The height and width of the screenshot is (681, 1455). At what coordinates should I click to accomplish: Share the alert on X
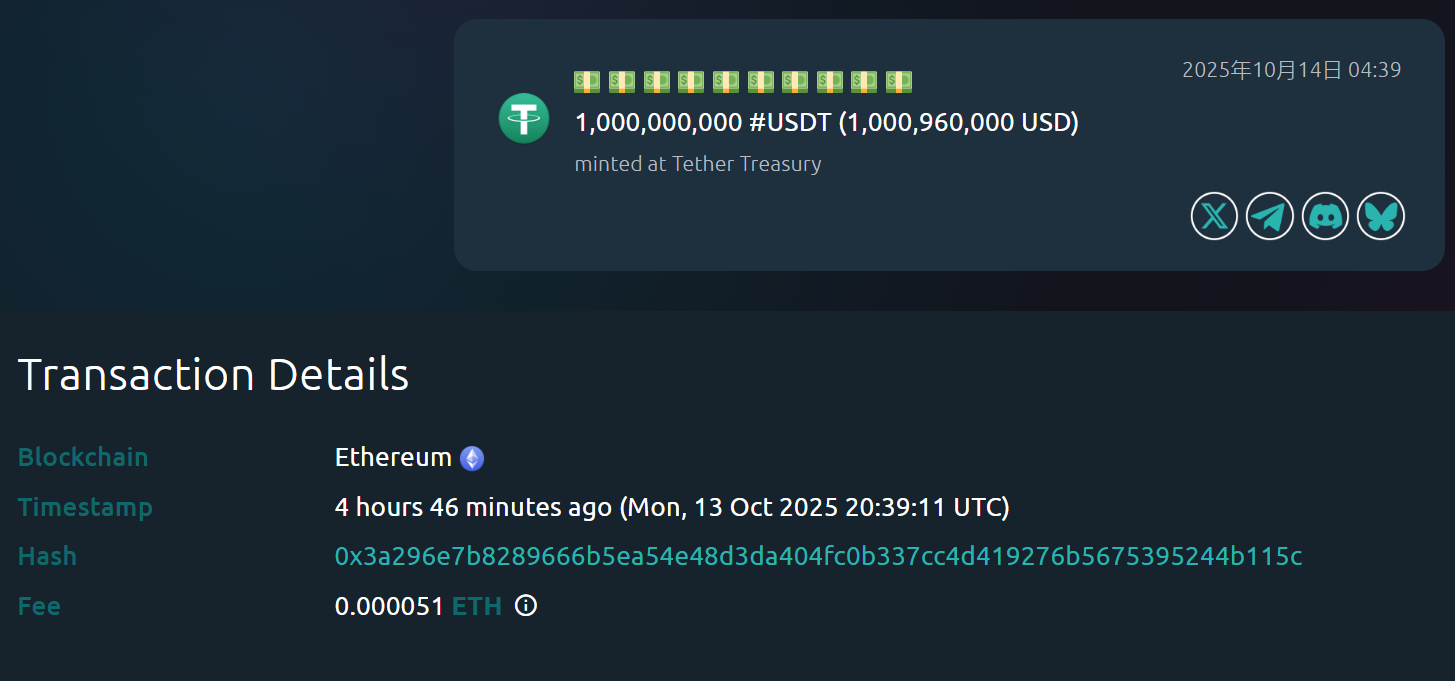coord(1214,216)
